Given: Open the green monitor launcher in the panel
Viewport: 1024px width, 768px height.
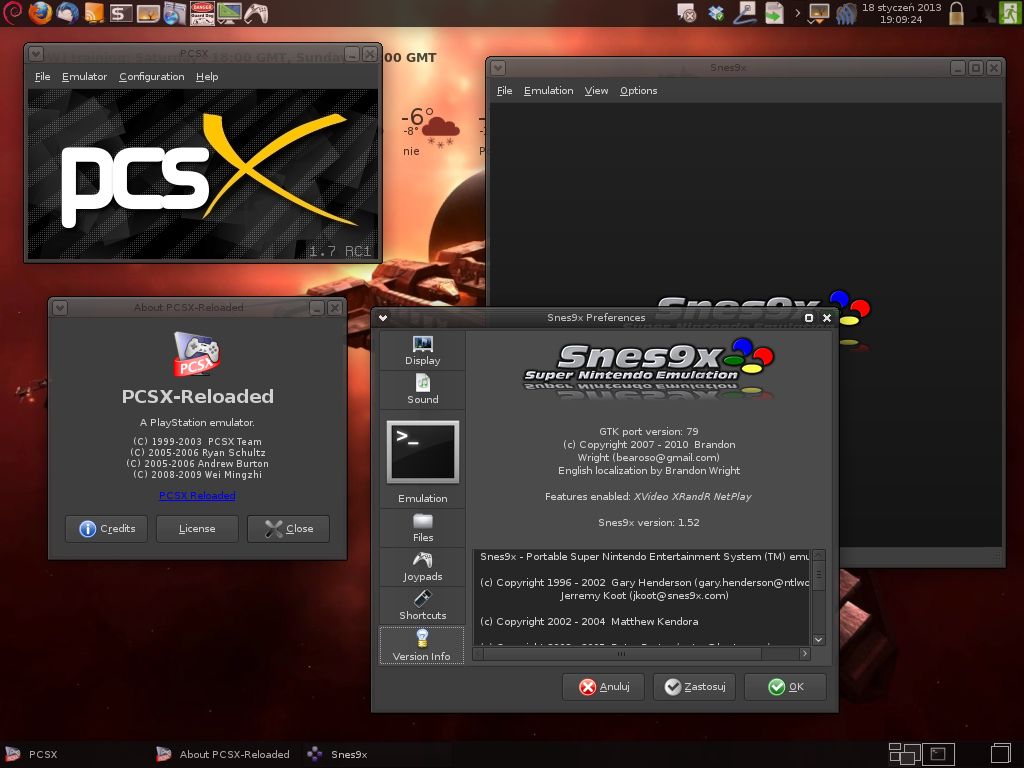Looking at the screenshot, I should pos(229,13).
